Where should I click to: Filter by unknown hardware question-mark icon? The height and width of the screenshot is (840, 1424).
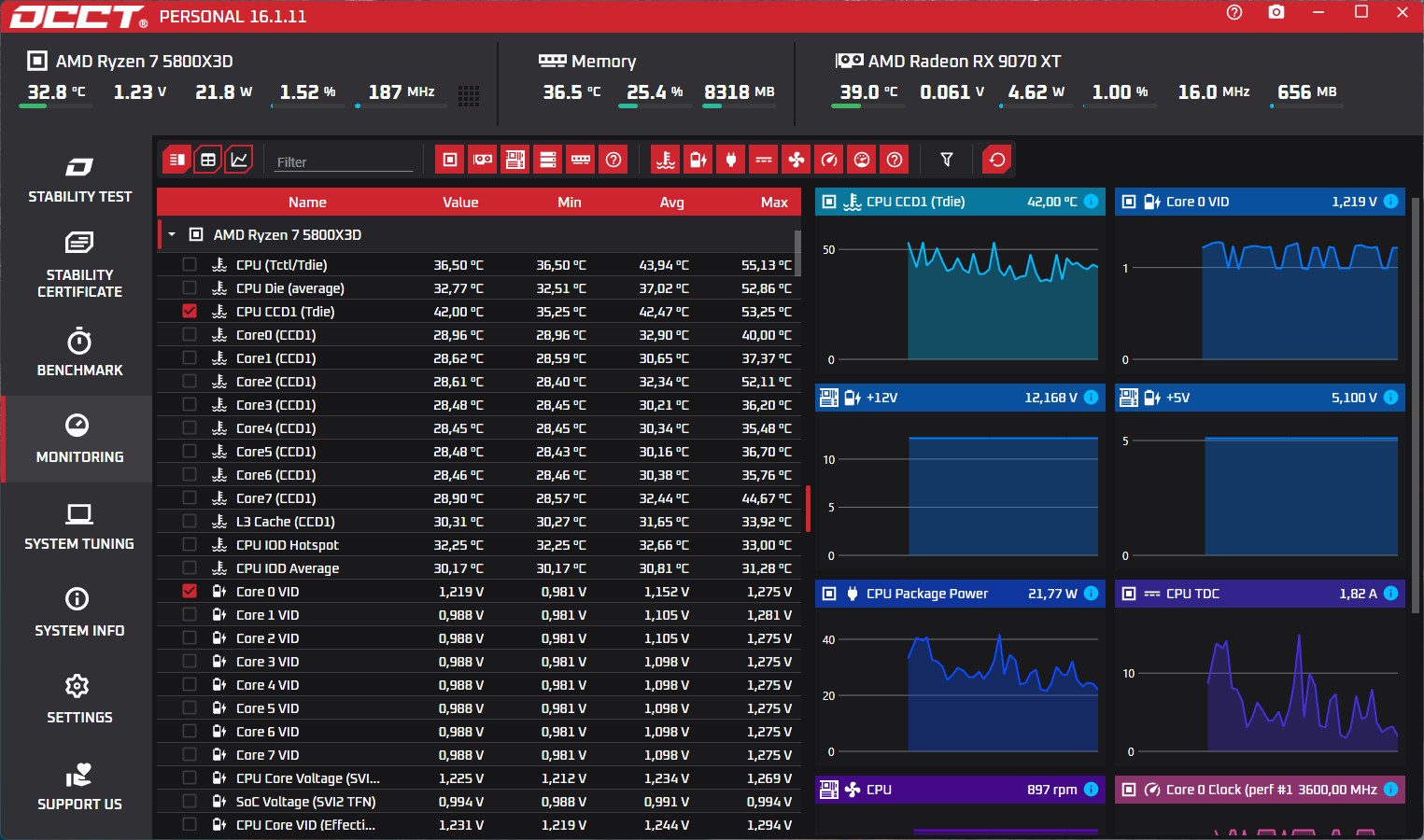613,160
